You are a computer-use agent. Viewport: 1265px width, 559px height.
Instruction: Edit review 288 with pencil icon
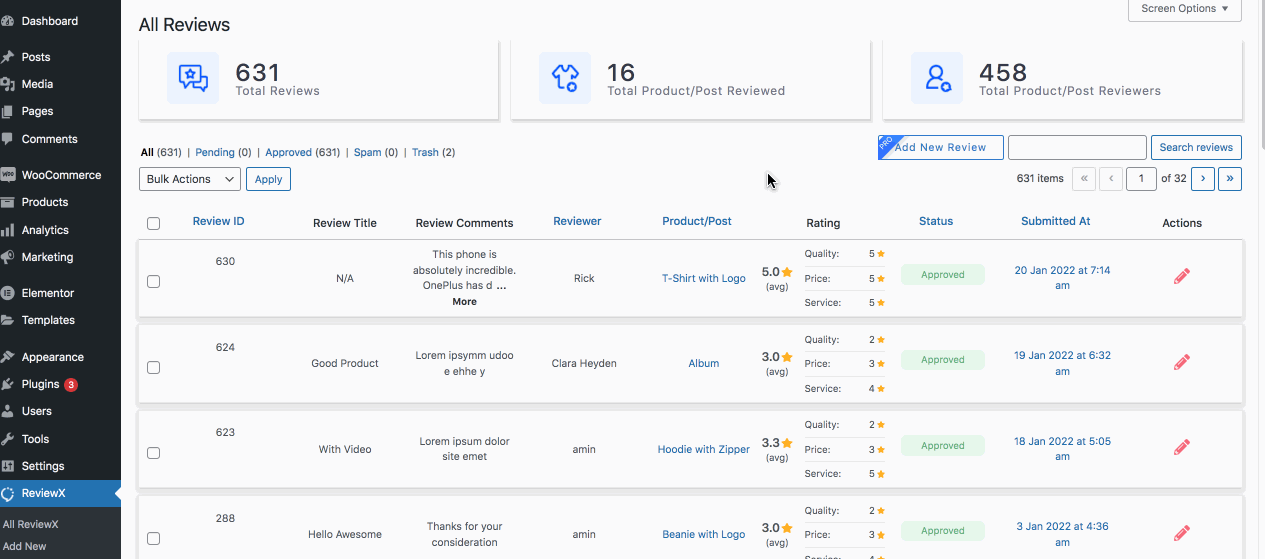point(1182,533)
